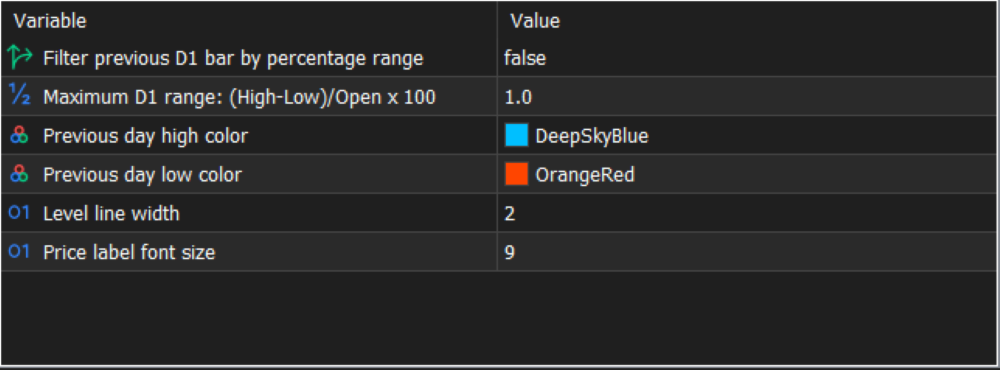Click the ½ double-type icon for Maximum D1 range

(19, 96)
